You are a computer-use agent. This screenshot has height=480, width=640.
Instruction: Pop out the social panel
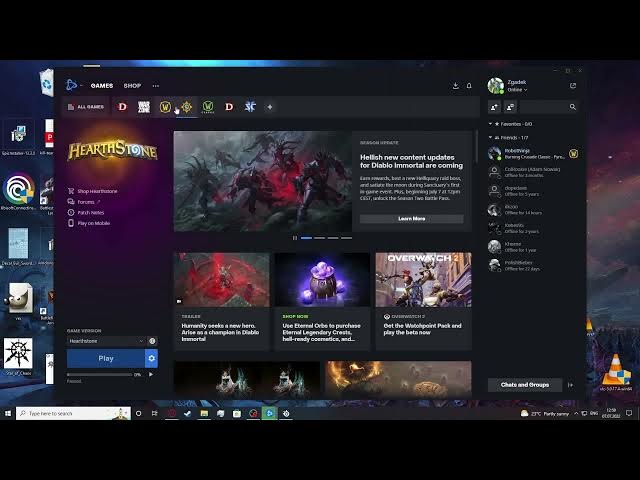[573, 86]
